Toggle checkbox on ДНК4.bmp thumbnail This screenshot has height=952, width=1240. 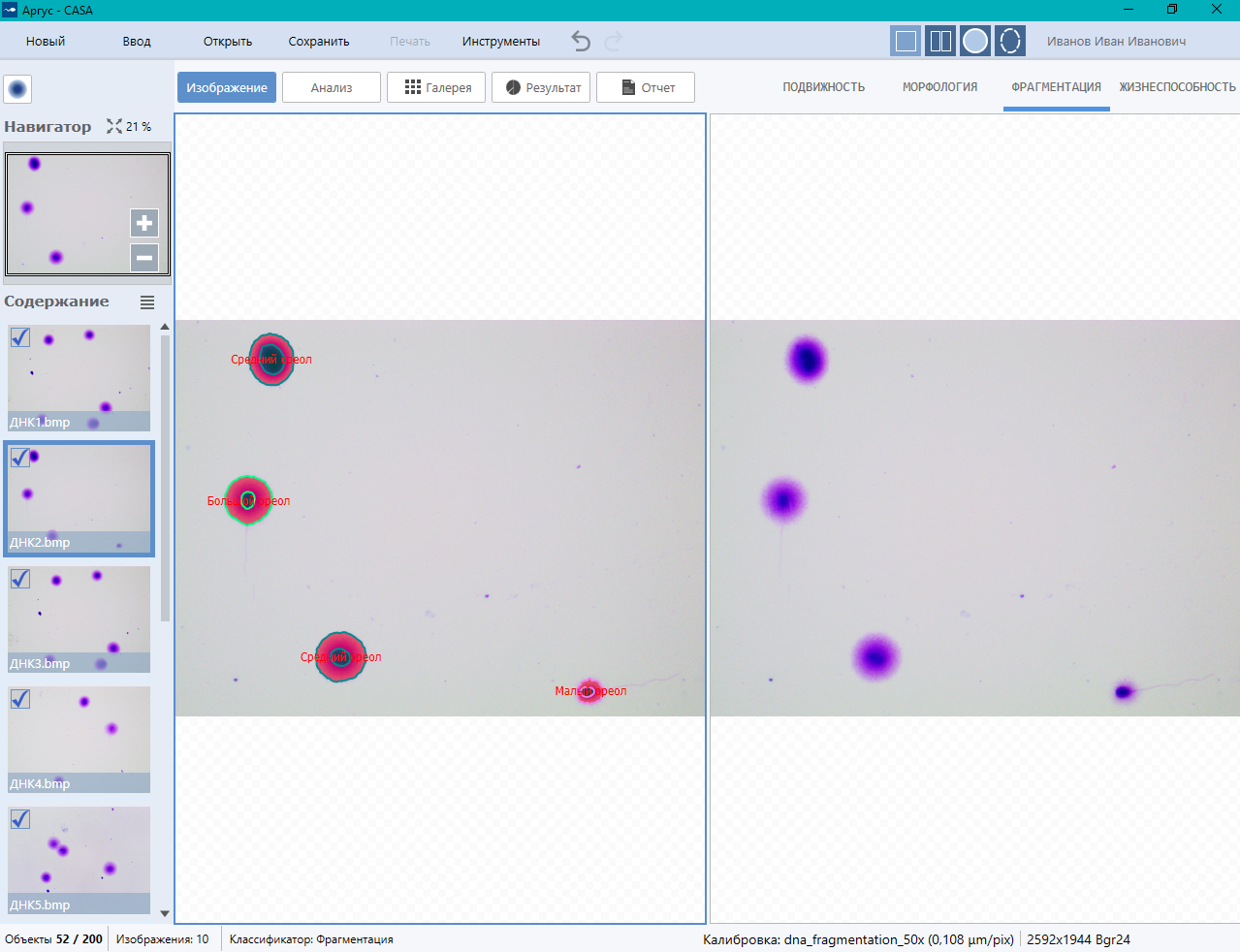click(20, 699)
